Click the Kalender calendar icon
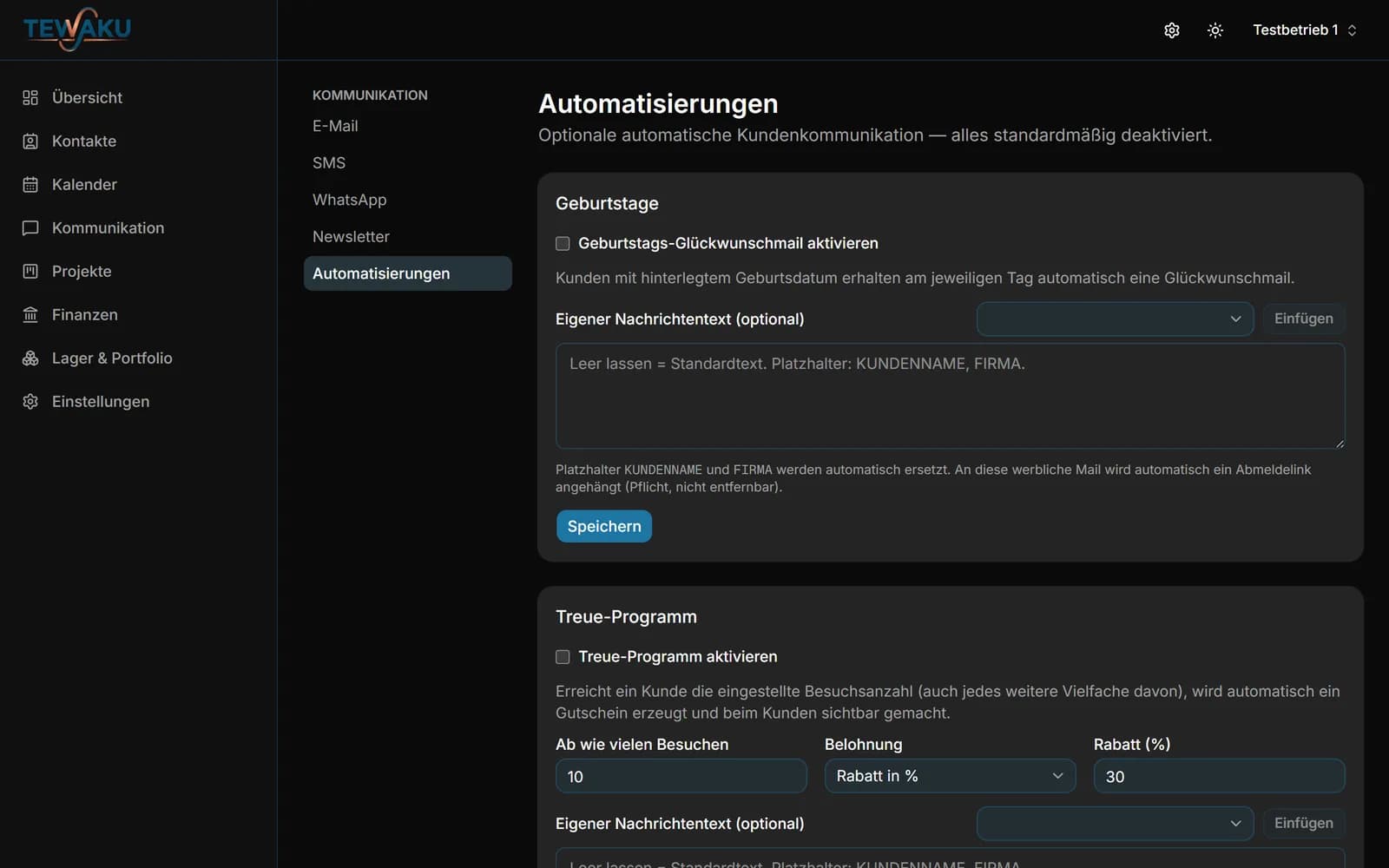The image size is (1389, 868). pos(30,184)
